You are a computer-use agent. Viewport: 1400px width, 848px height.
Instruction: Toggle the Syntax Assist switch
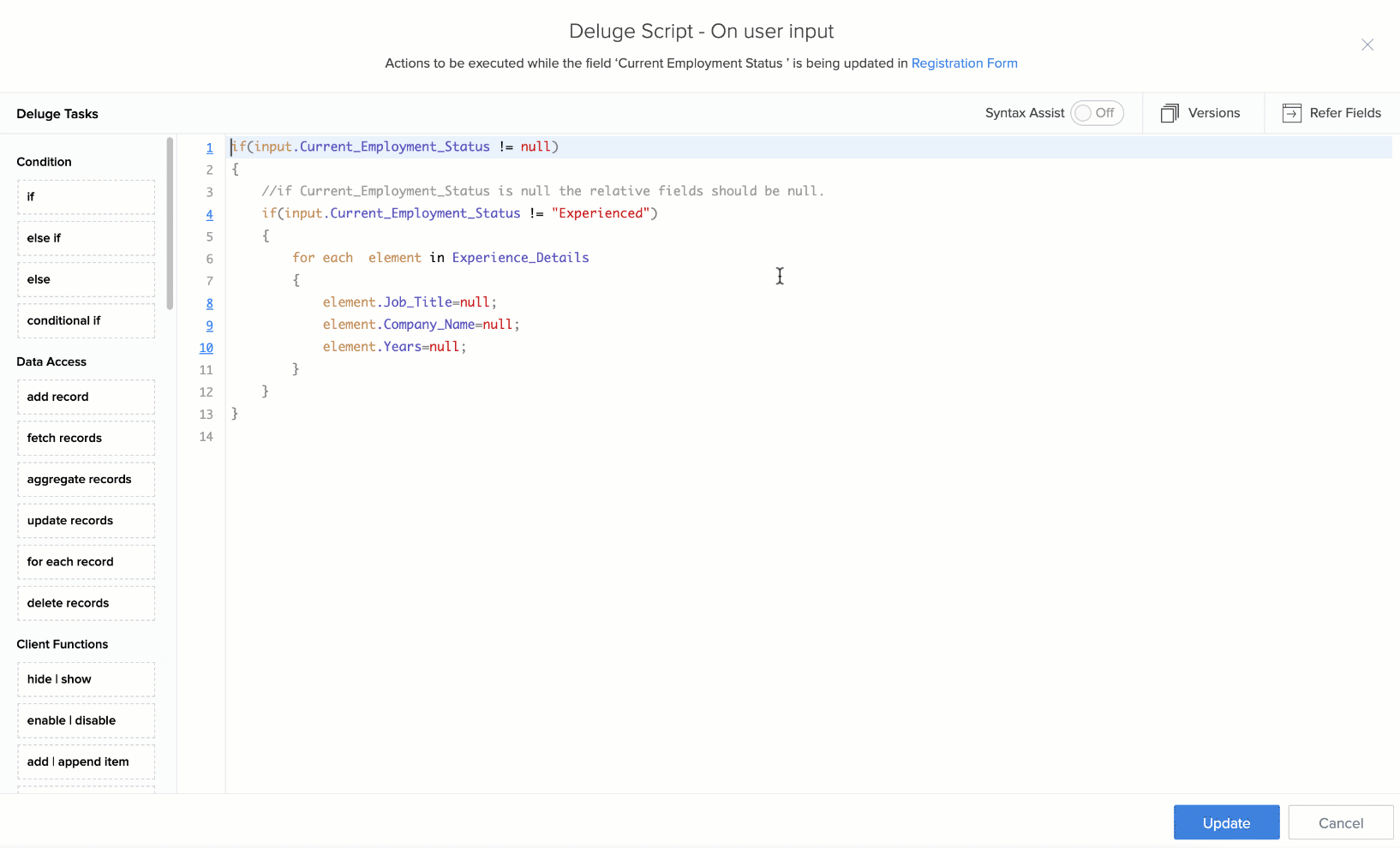tap(1096, 113)
